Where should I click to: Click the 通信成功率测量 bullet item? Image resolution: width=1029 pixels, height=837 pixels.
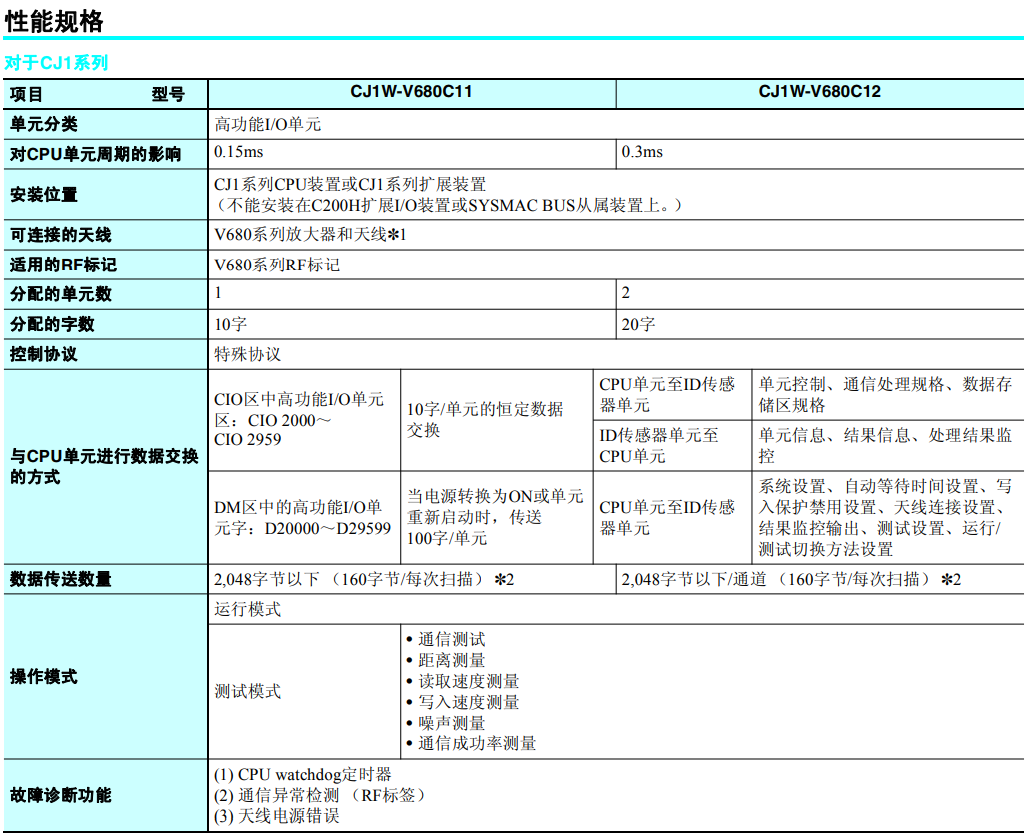[472, 743]
